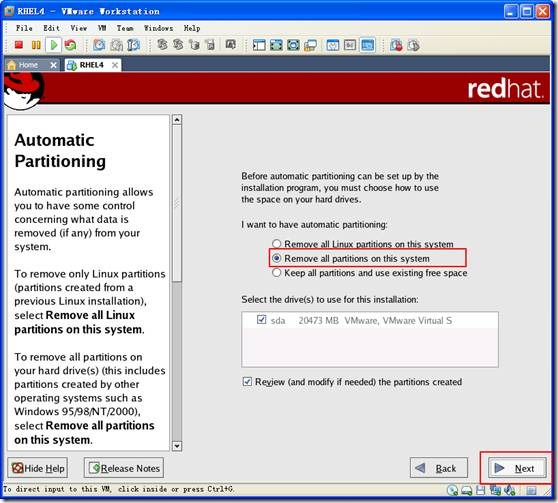This screenshot has height=503, width=558.
Task: Click the Next button
Action: pos(517,468)
